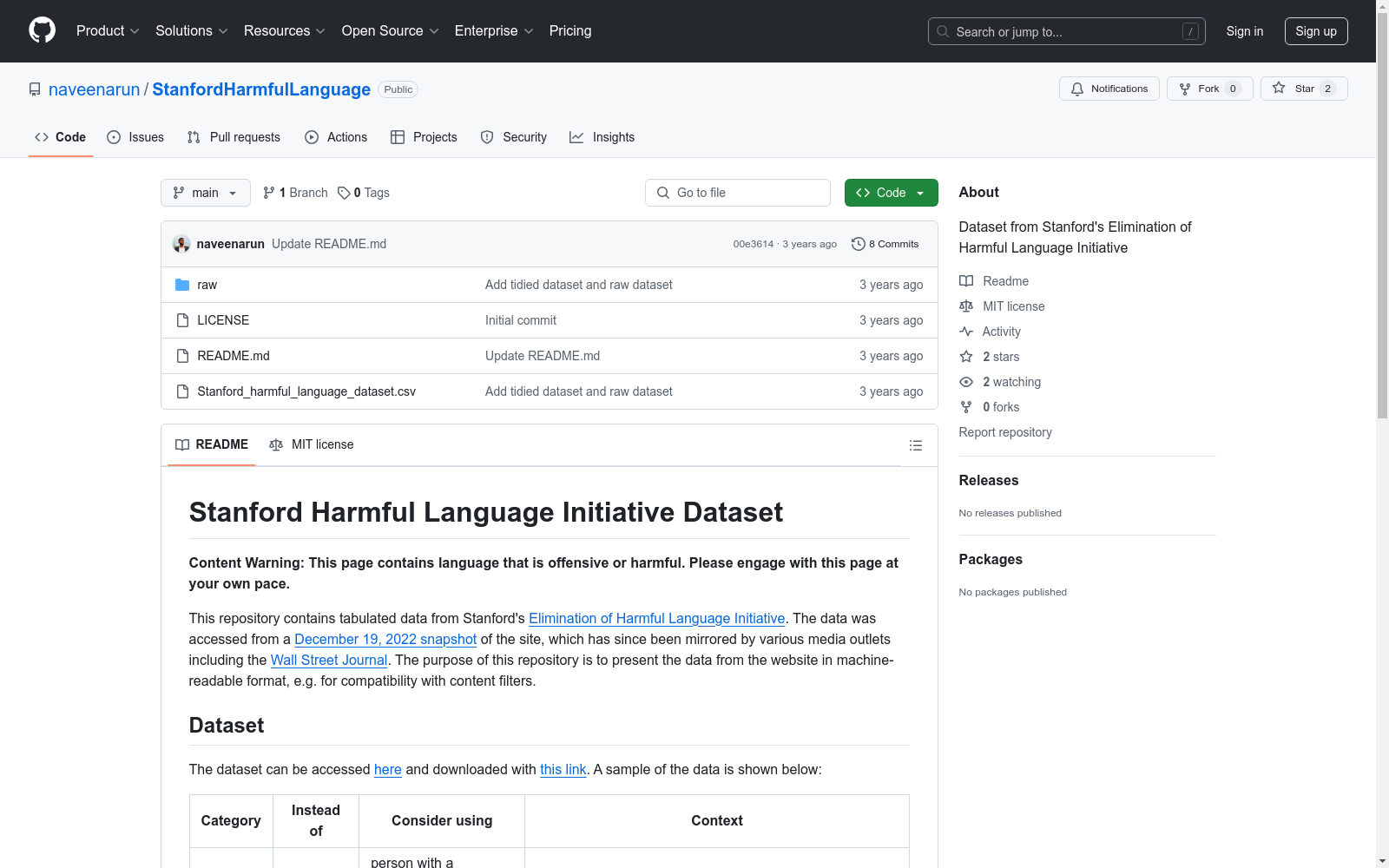Switch to the MIT license tab
This screenshot has height=868, width=1389.
[312, 444]
